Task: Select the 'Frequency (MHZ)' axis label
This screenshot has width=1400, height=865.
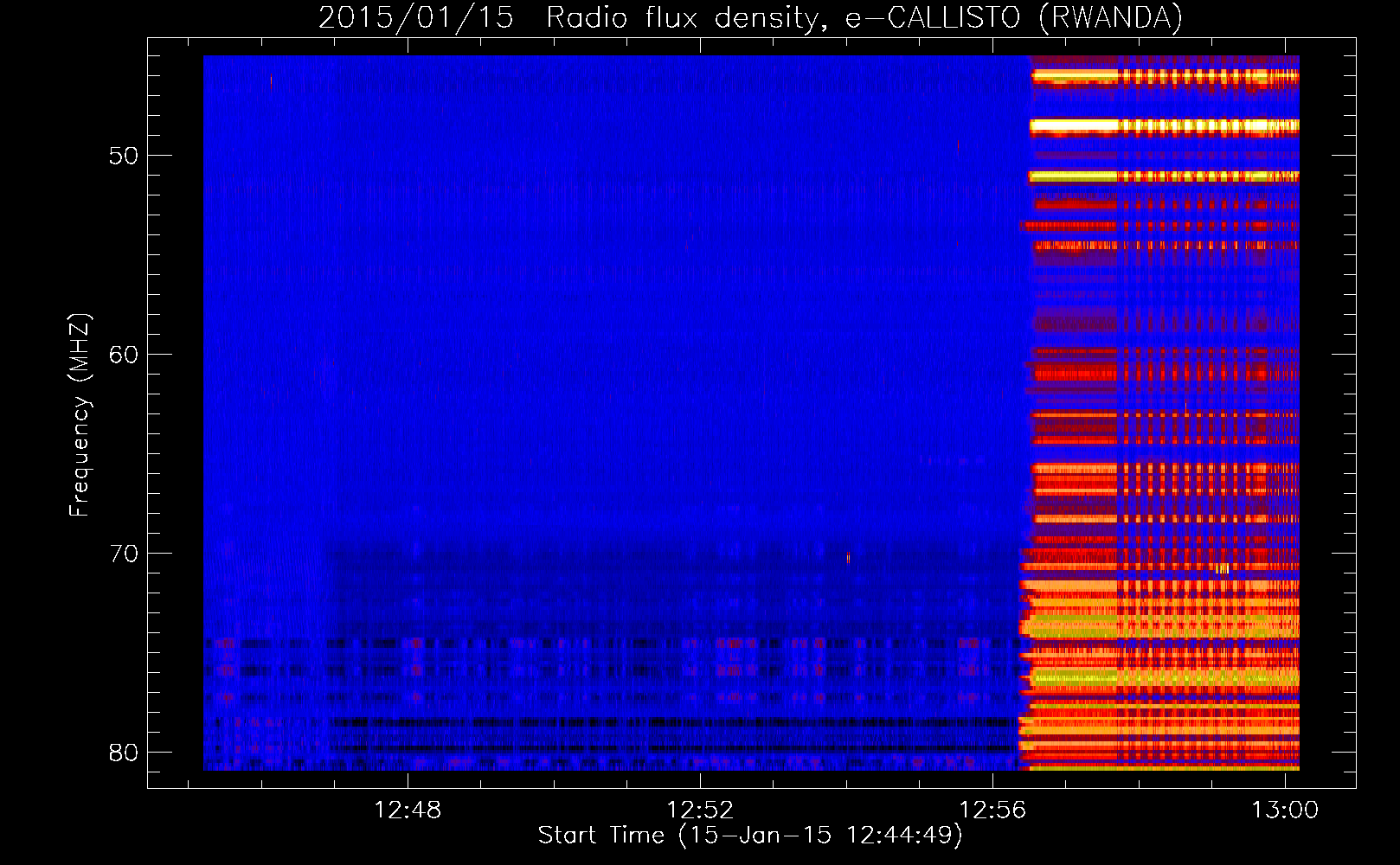Action: (80, 415)
